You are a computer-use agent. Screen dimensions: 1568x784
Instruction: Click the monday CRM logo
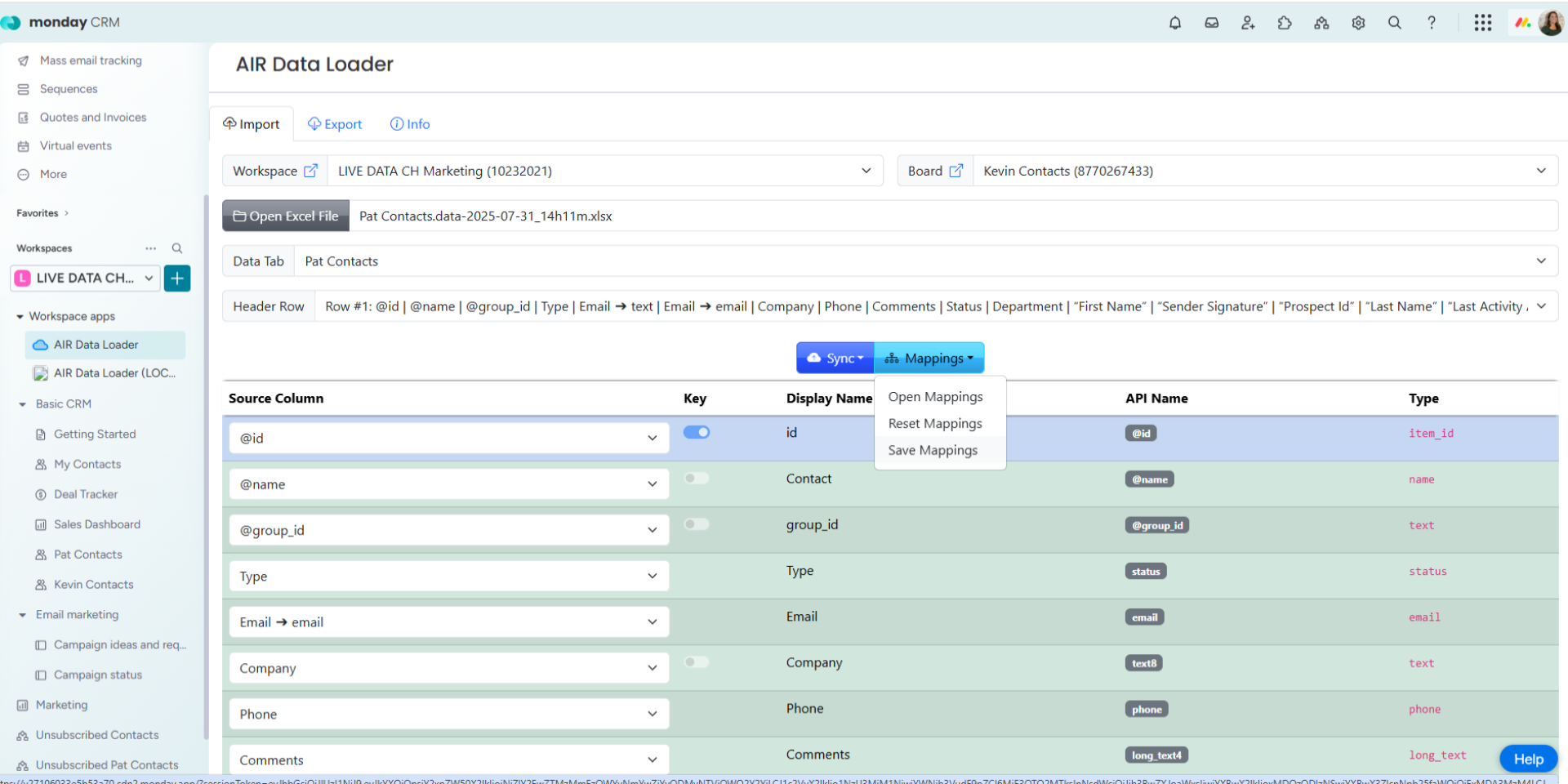61,22
